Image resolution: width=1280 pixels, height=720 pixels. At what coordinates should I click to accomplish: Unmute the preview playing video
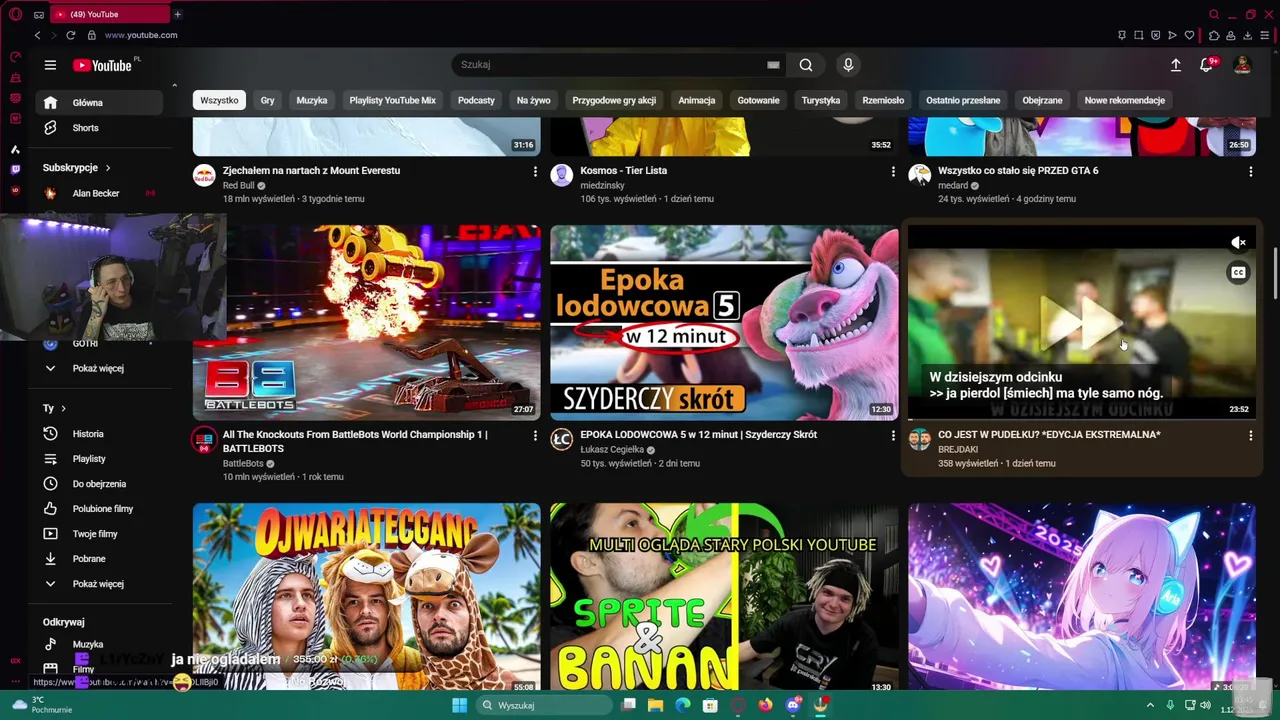[1238, 243]
